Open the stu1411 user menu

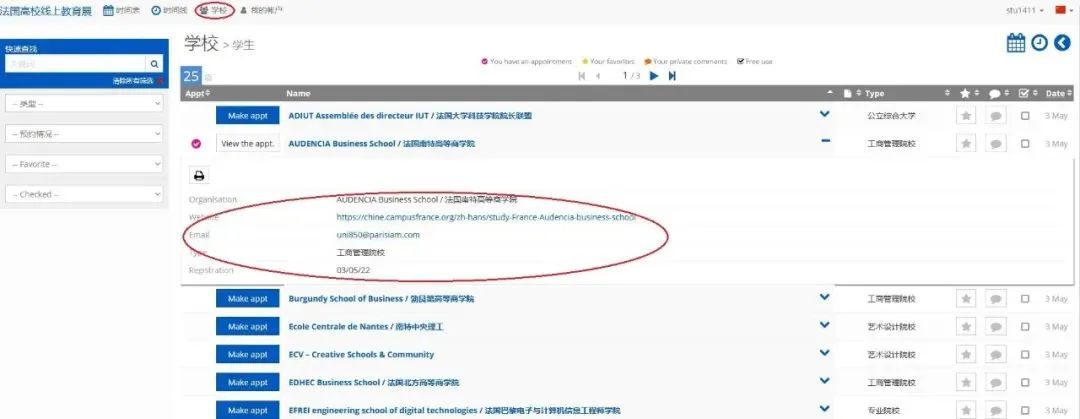(x=1025, y=10)
